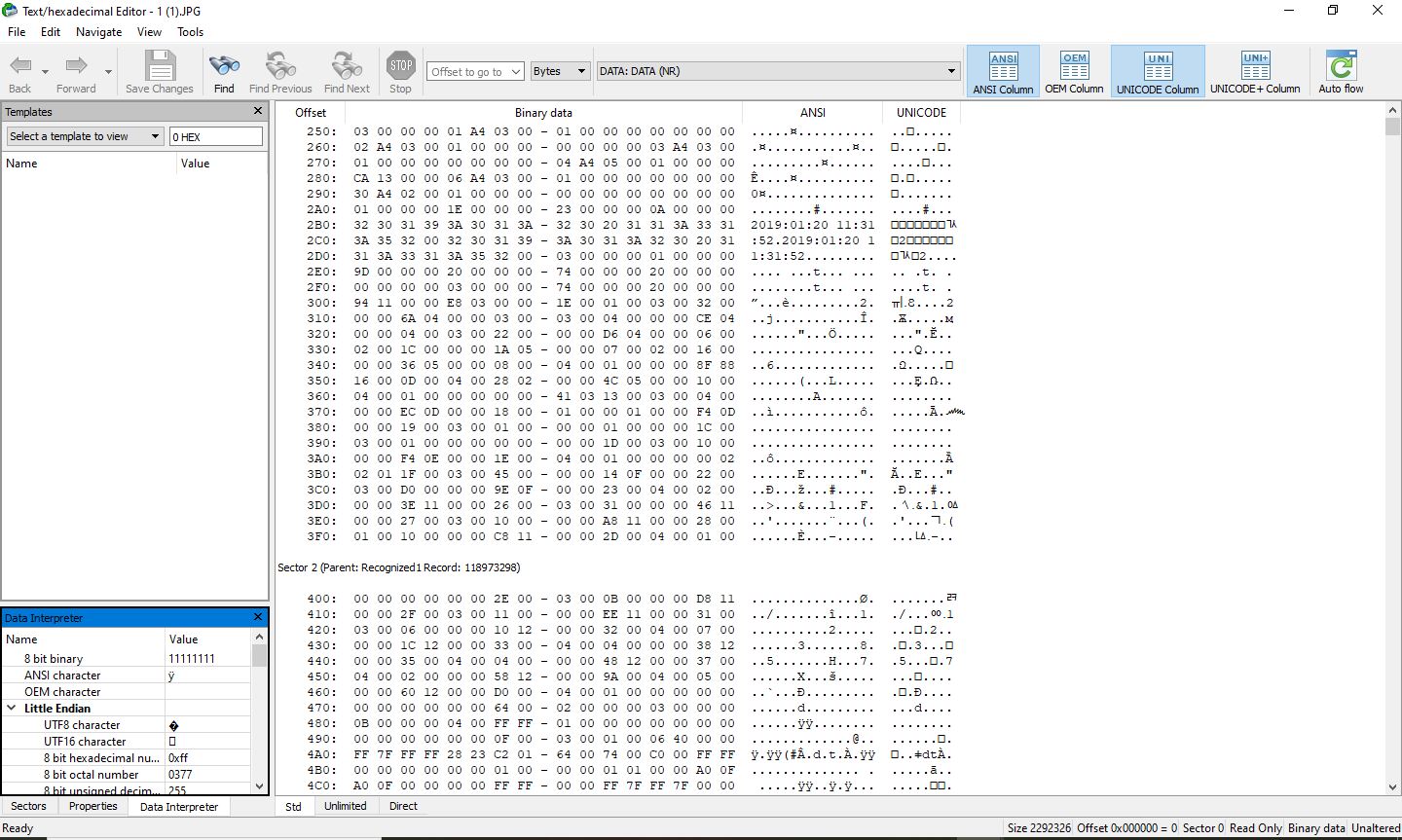Click the UNICODE column header in hex view
1402x840 pixels.
pos(921,112)
